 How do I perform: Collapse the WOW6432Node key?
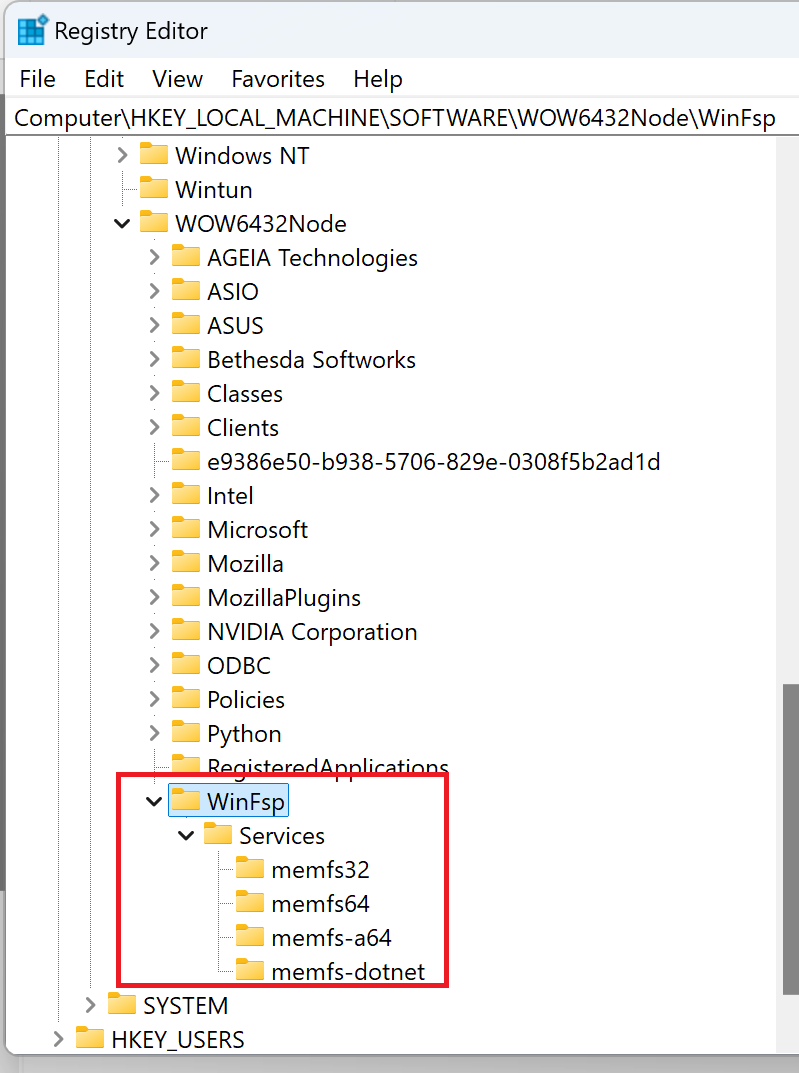click(122, 224)
